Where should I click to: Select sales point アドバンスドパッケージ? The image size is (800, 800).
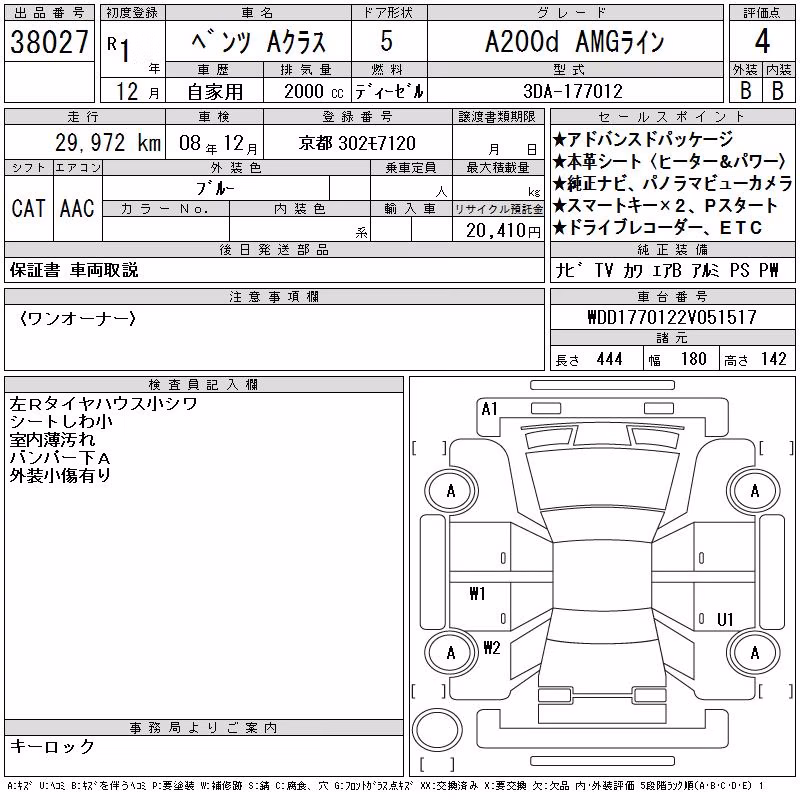[x=643, y=139]
